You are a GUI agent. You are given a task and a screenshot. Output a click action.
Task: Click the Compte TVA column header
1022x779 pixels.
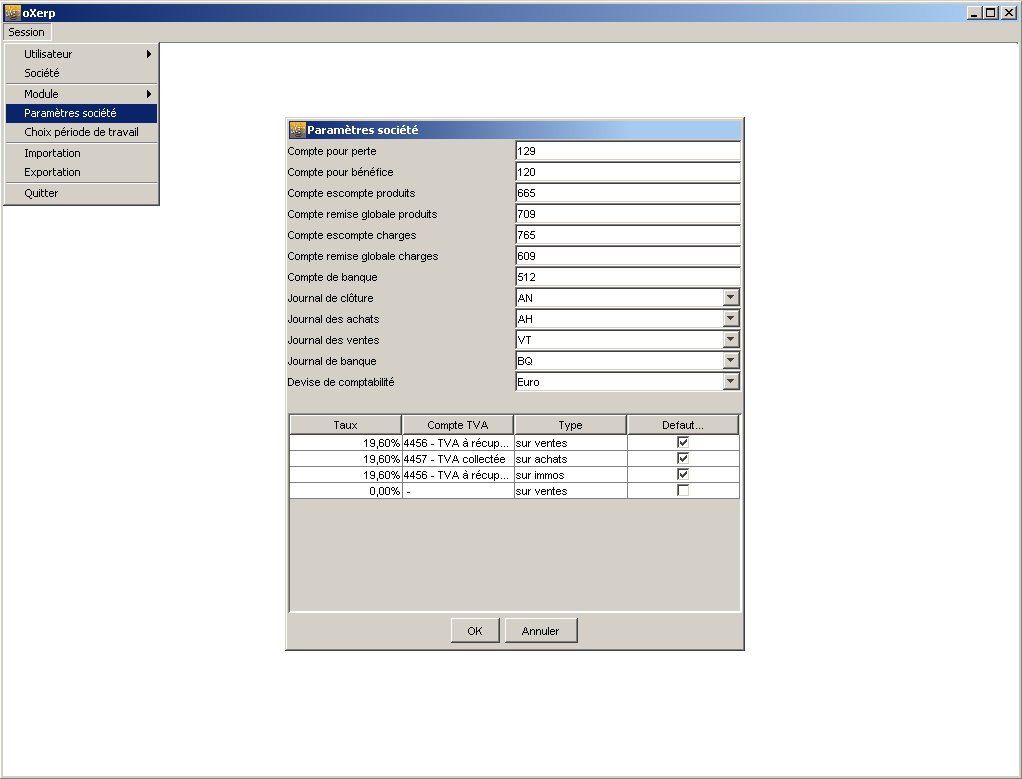coord(458,425)
